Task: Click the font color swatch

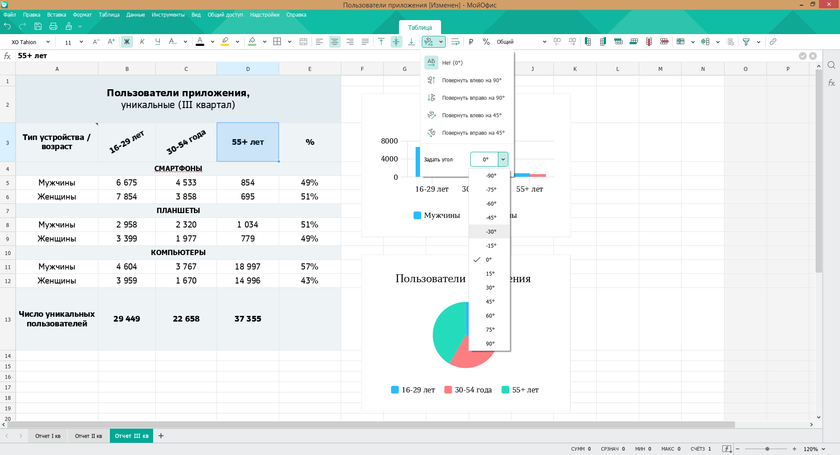Action: point(199,42)
